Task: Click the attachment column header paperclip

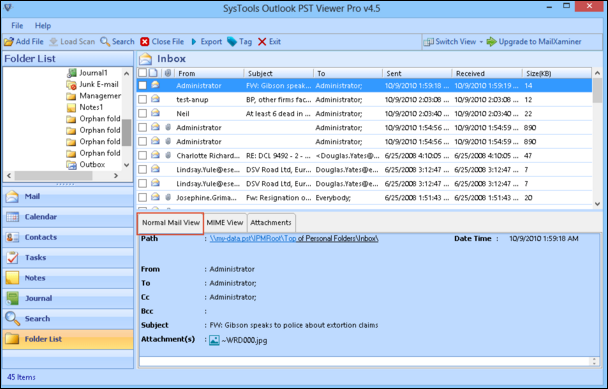Action: pos(168,73)
